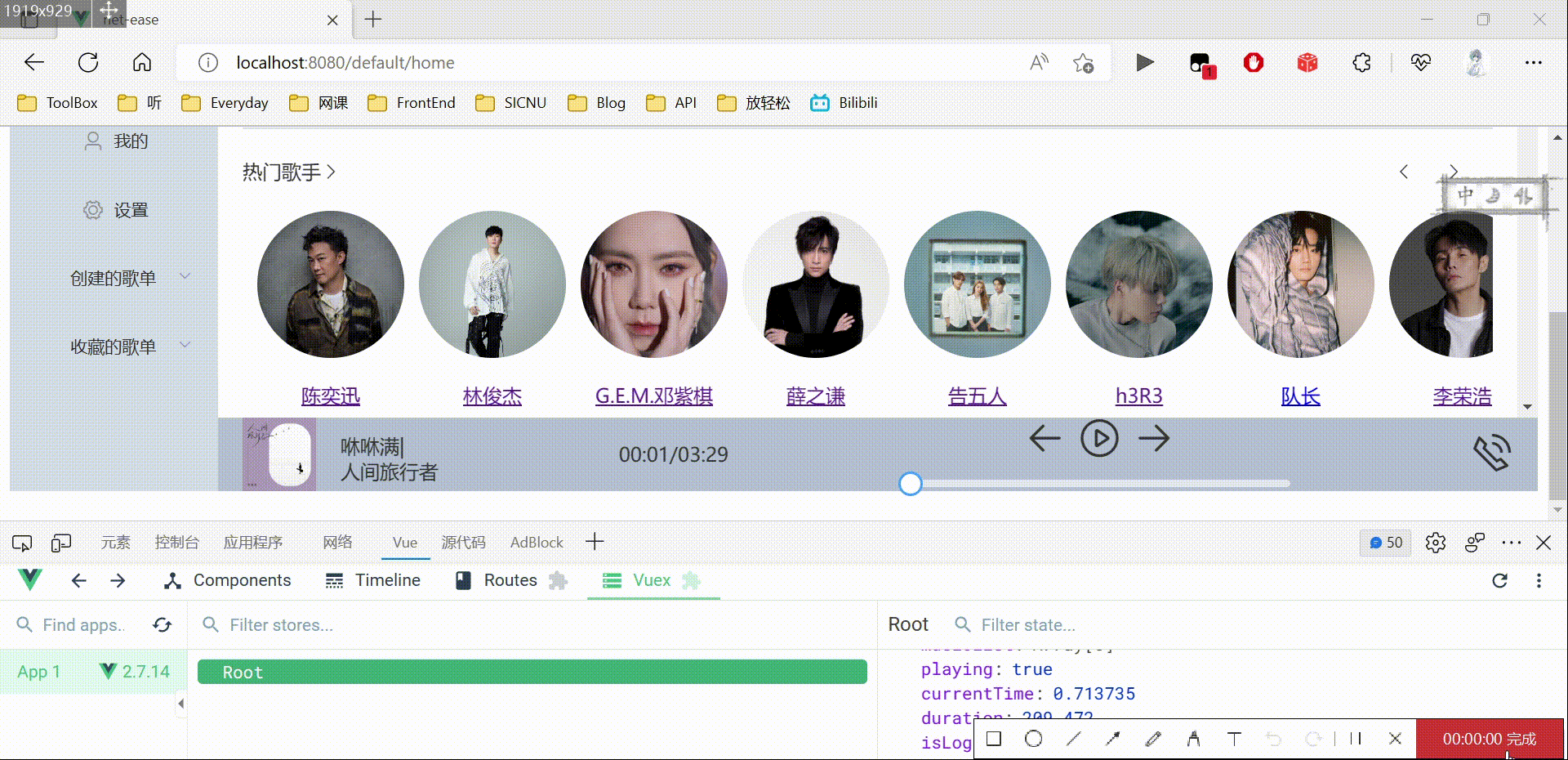Screen dimensions: 1568x760
Task: Open a new browser tab
Action: (x=373, y=19)
